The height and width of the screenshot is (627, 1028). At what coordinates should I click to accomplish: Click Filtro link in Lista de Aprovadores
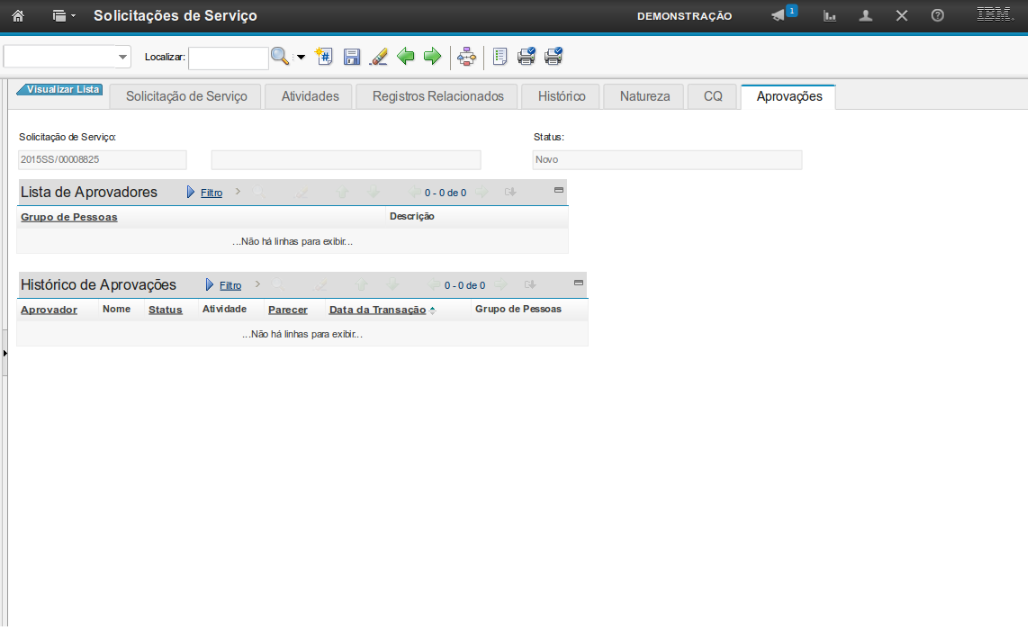tap(211, 193)
